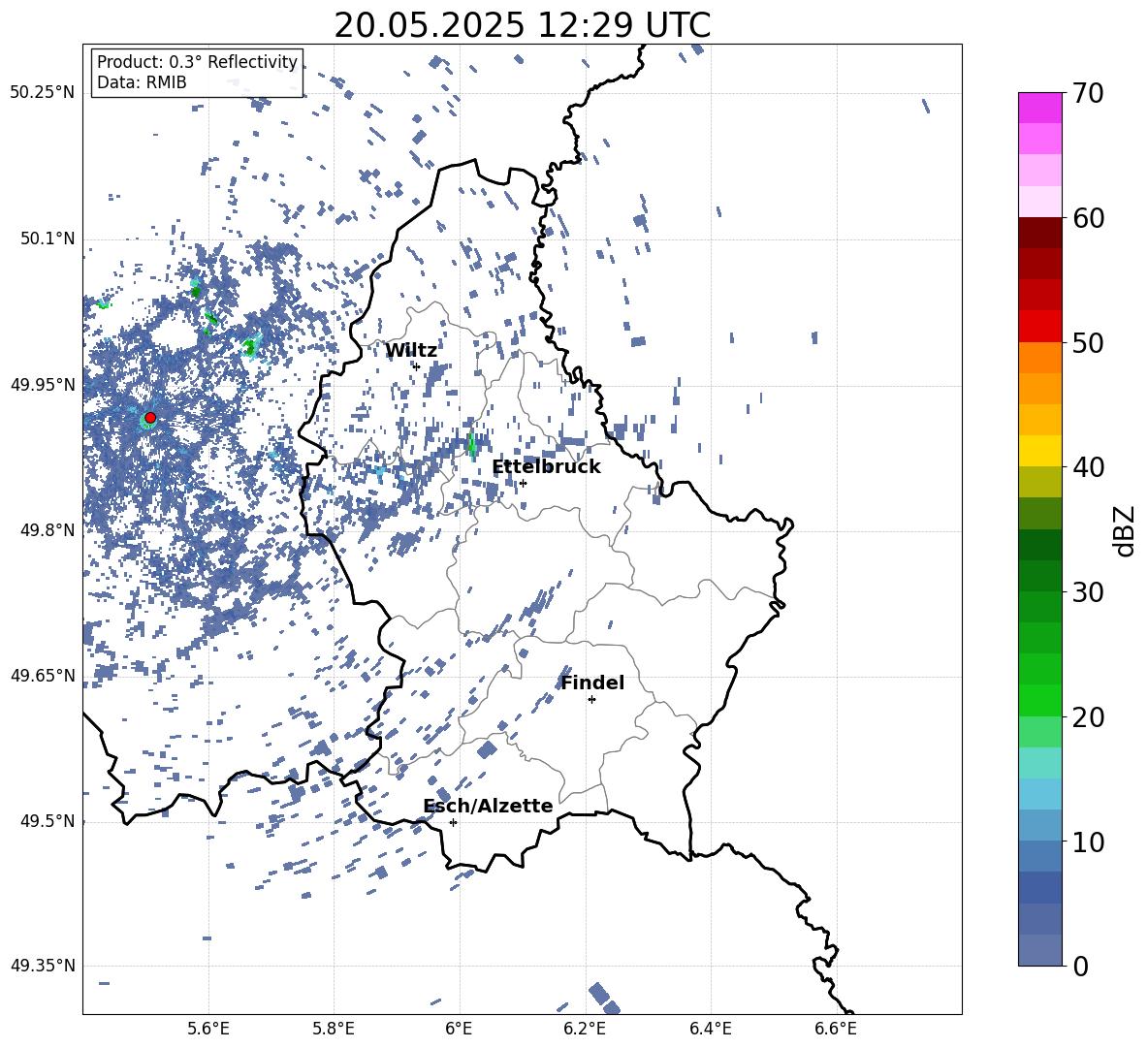This screenshot has height=1048, width=1148.
Task: Pick the orange colorbar swatch just below 50
Action: (x=1040, y=358)
